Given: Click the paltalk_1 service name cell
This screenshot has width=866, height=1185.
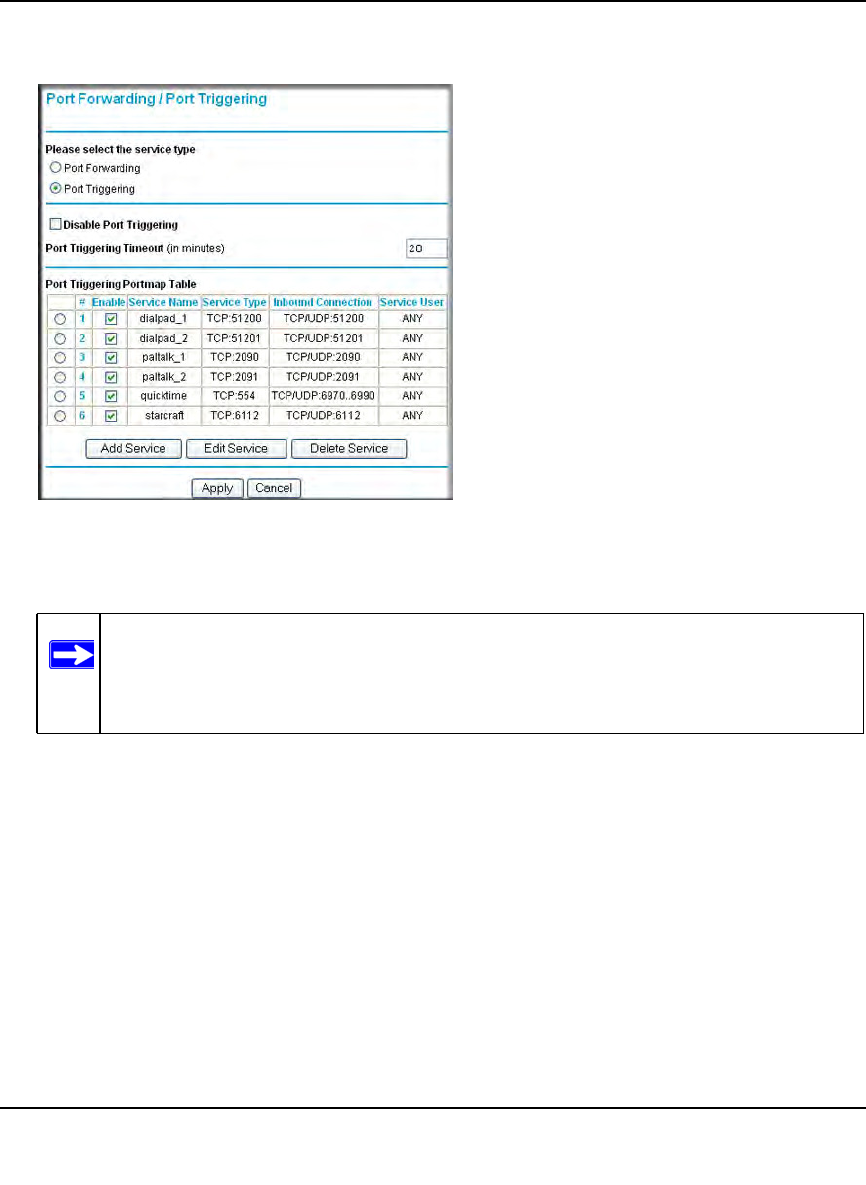Looking at the screenshot, I should point(163,357).
